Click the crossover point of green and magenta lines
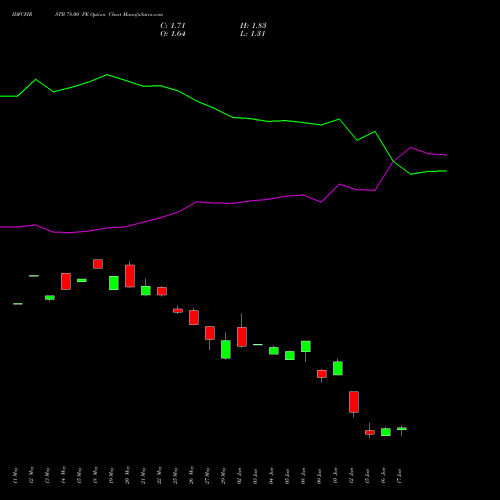 [x=393, y=161]
